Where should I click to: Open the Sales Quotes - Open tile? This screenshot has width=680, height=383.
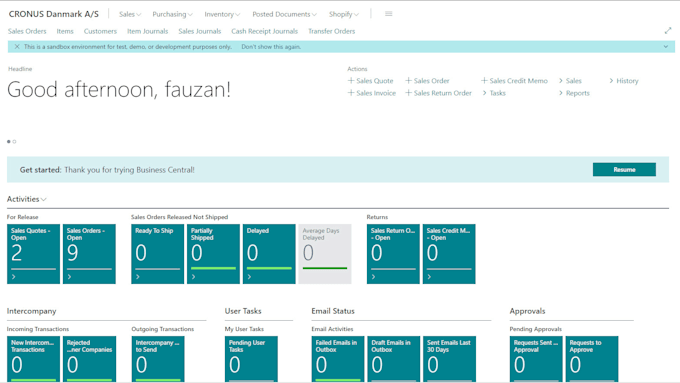pyautogui.click(x=33, y=254)
